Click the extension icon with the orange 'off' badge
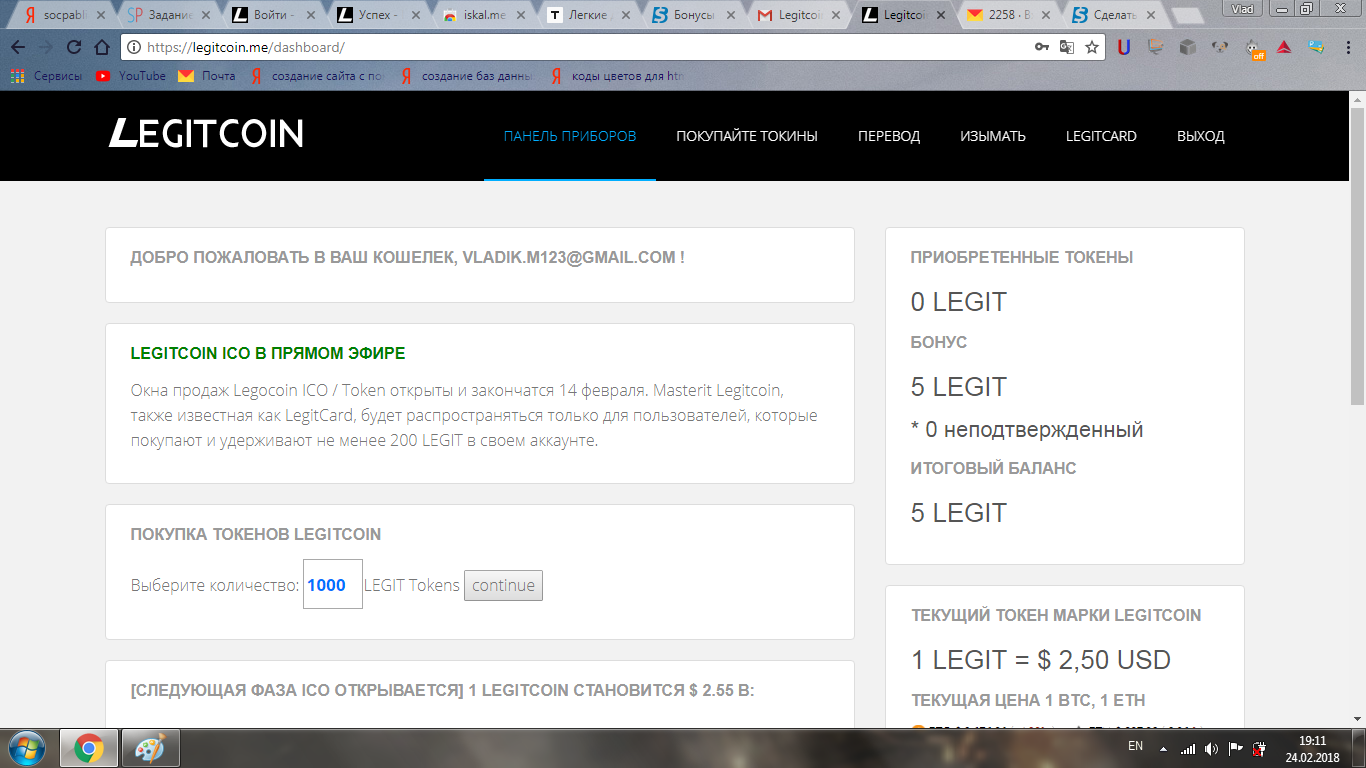This screenshot has width=1366, height=768. pos(1253,48)
